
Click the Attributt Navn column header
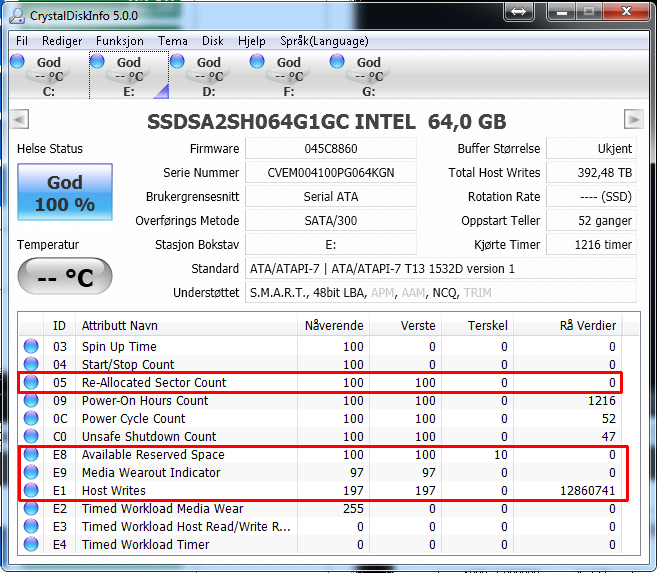point(186,325)
